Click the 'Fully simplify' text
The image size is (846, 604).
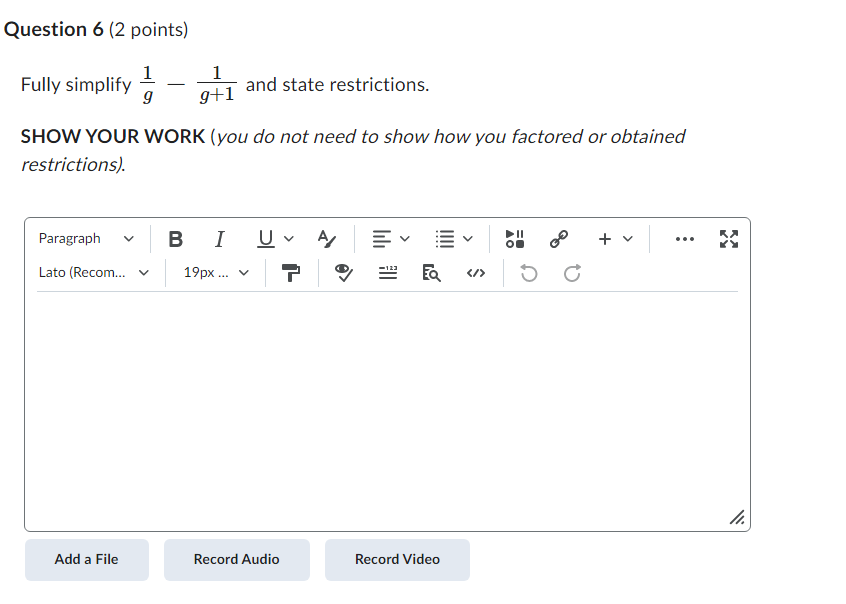(x=76, y=85)
